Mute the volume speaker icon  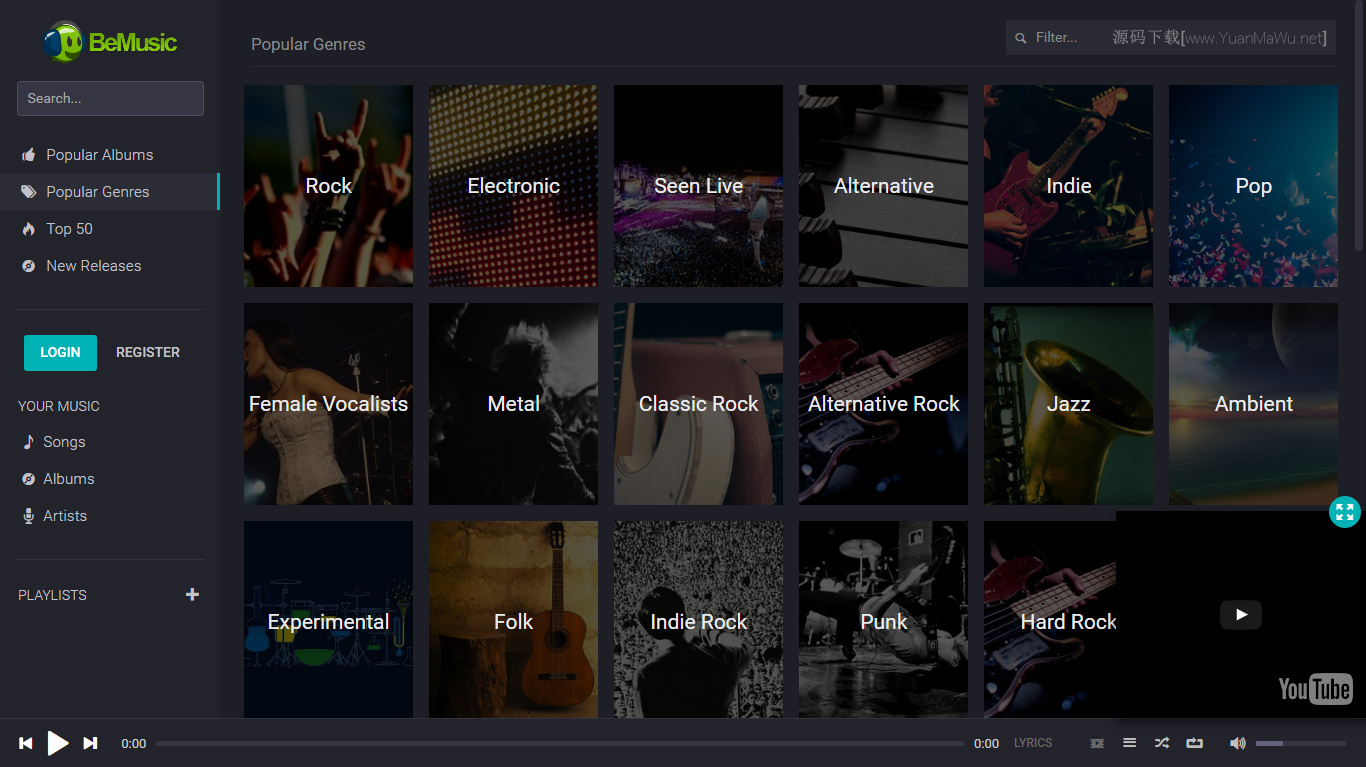click(x=1237, y=743)
